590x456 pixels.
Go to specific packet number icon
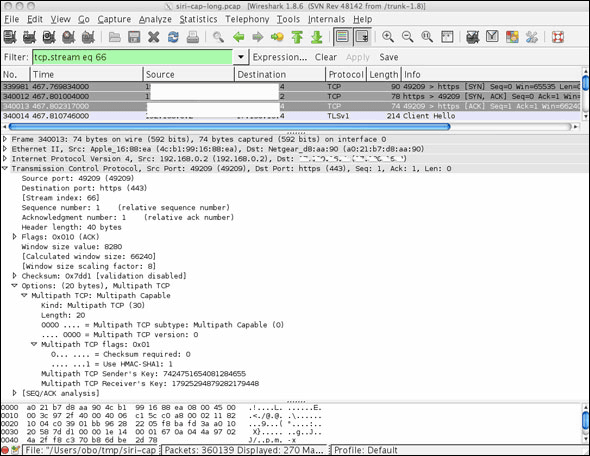pyautogui.click(x=277, y=37)
